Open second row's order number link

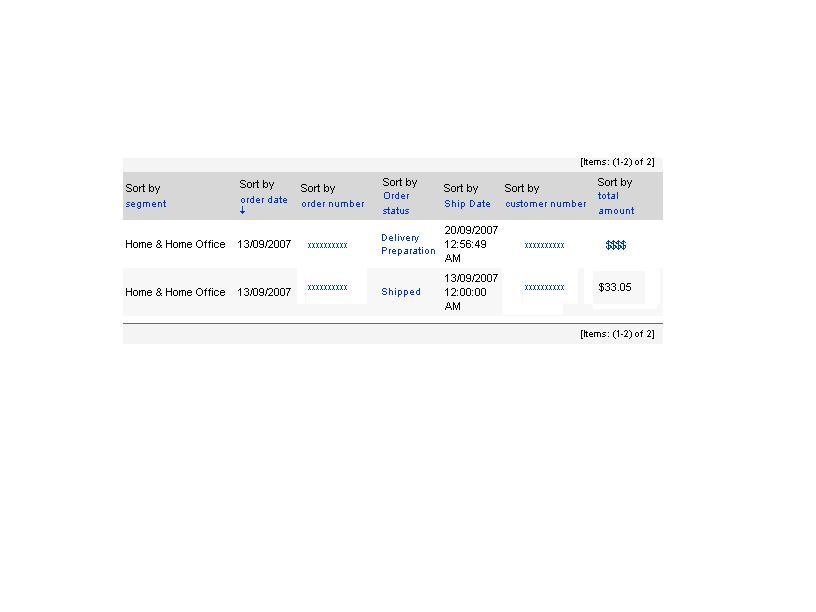(x=327, y=287)
